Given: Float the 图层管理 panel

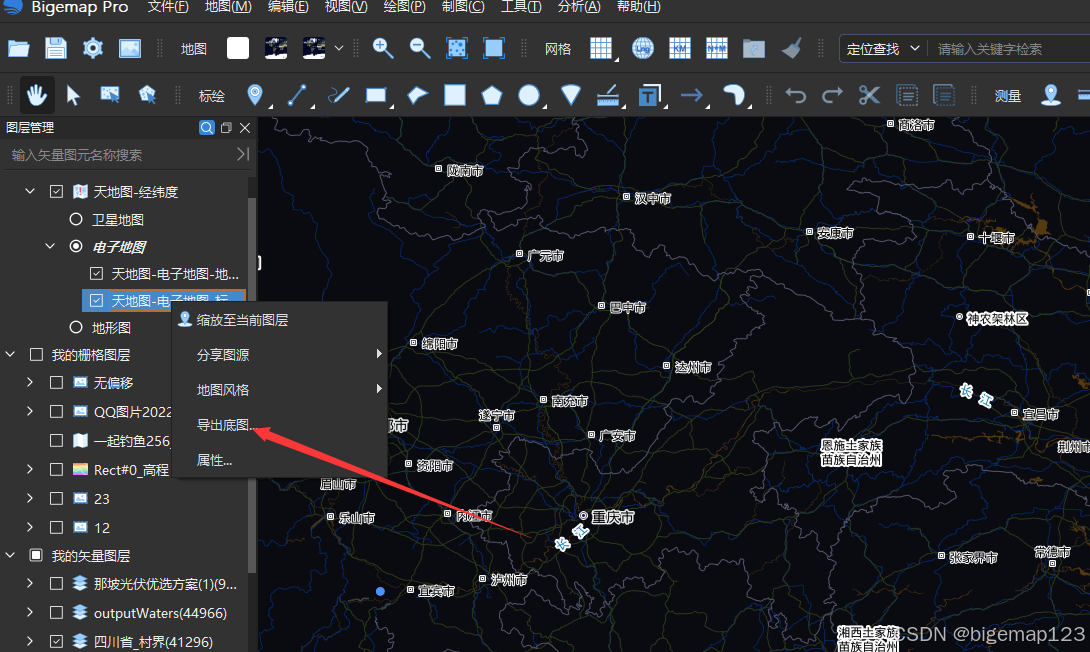Looking at the screenshot, I should 226,128.
